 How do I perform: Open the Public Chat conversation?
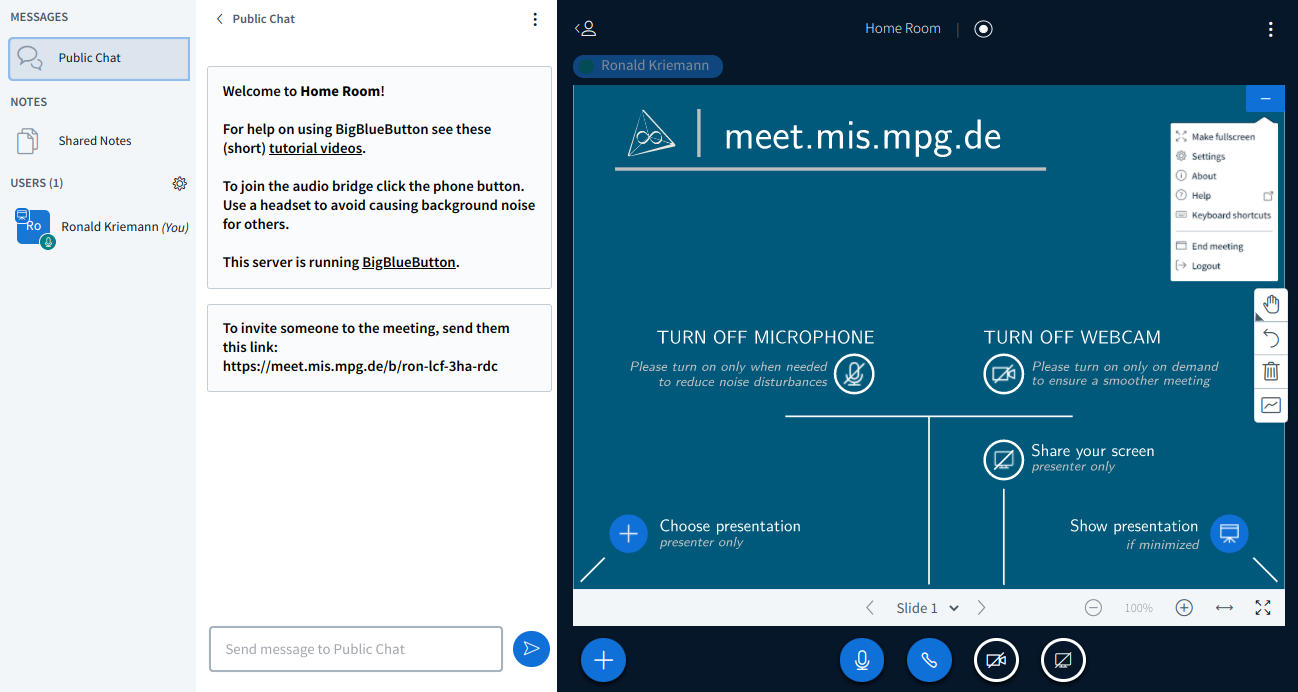coord(99,58)
